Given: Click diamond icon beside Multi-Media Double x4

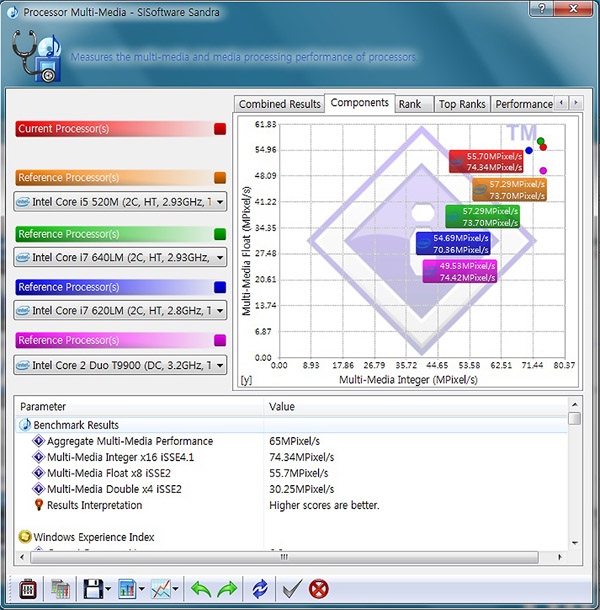Looking at the screenshot, I should coord(38,489).
